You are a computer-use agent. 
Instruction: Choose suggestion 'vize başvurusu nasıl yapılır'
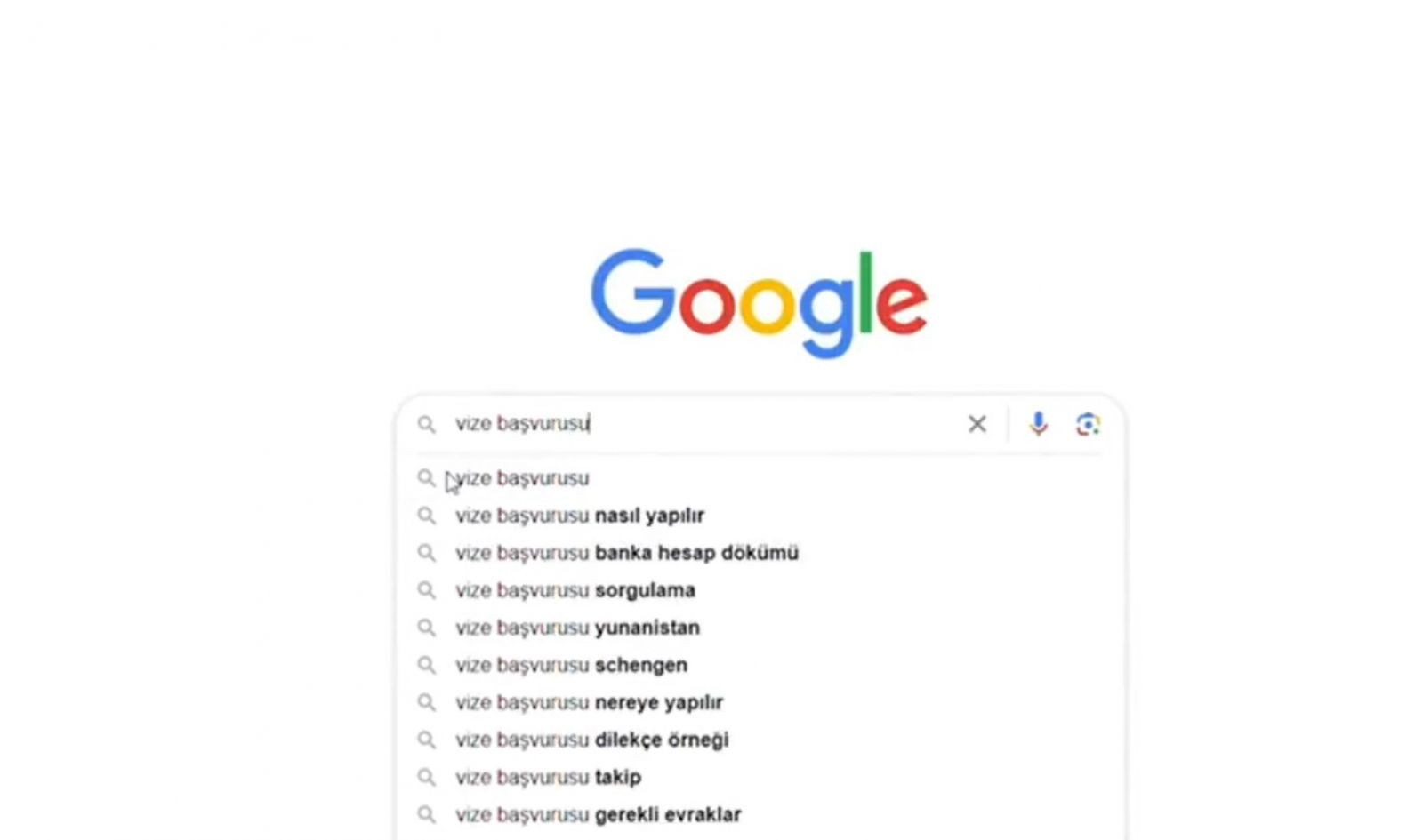pos(760,516)
